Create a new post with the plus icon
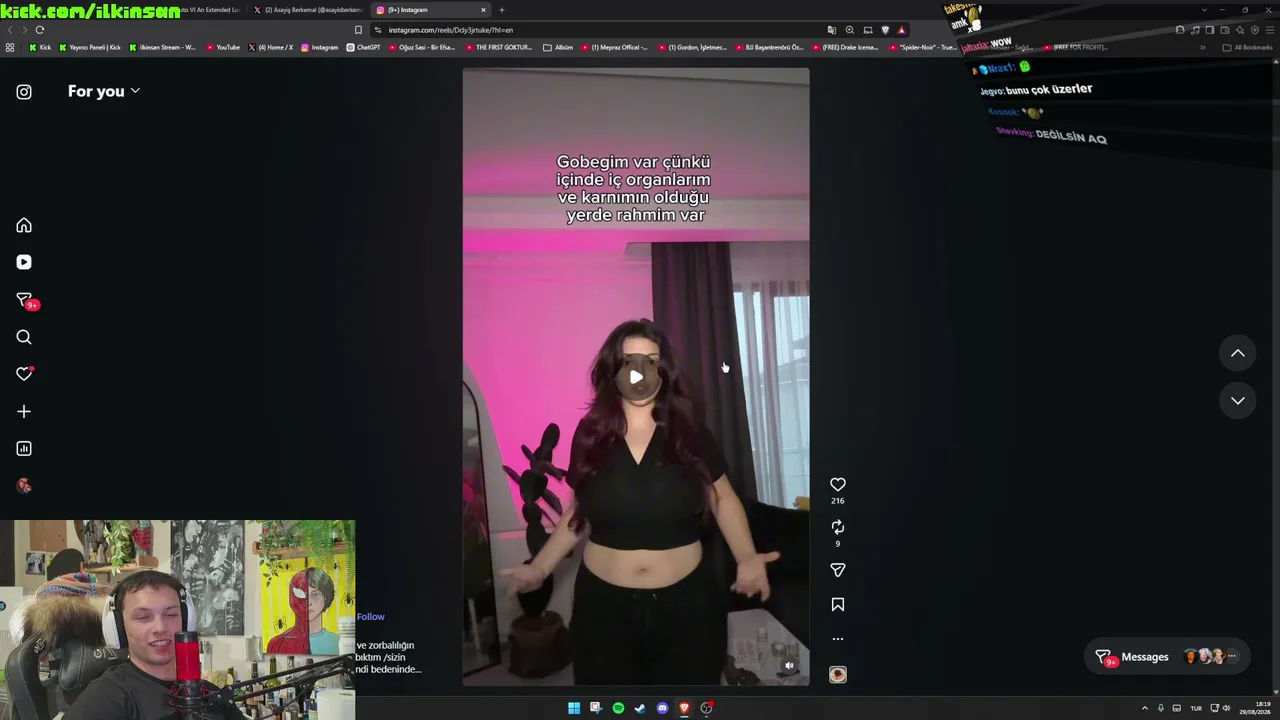Screen dimensions: 1280x720 tap(24, 411)
